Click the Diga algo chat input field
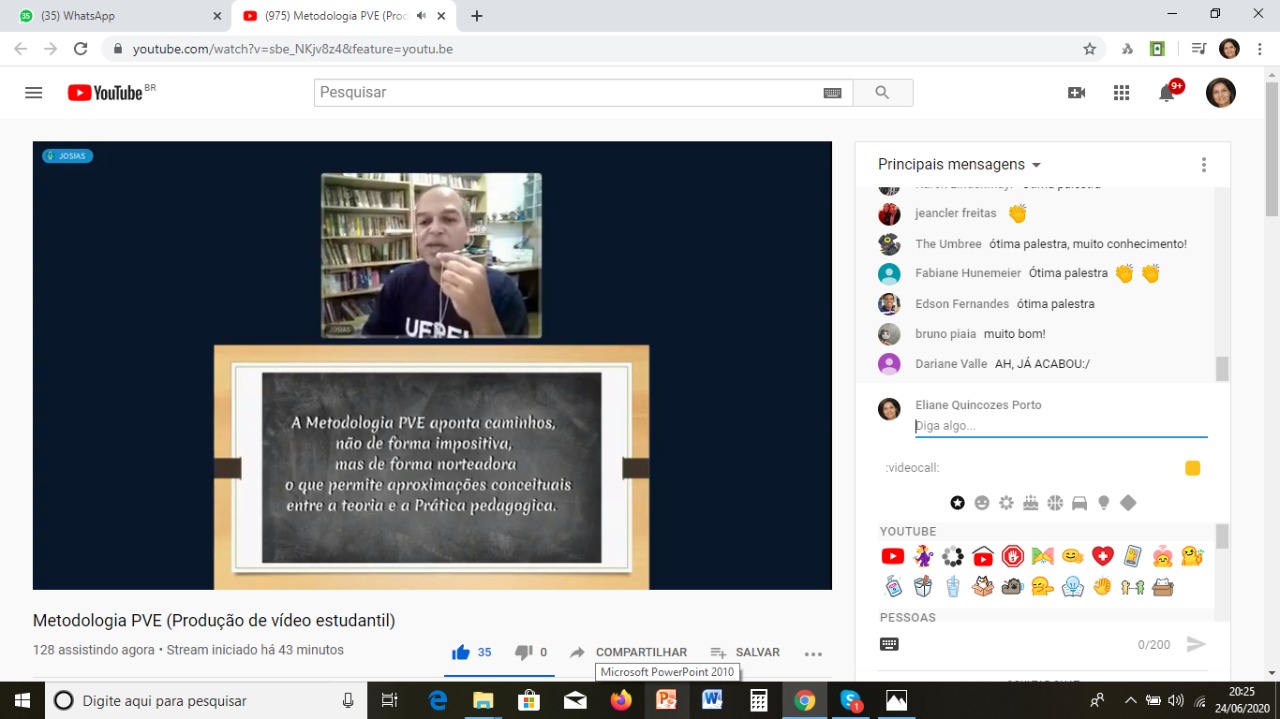Screen dimensions: 1280x719 pyautogui.click(x=1060, y=426)
